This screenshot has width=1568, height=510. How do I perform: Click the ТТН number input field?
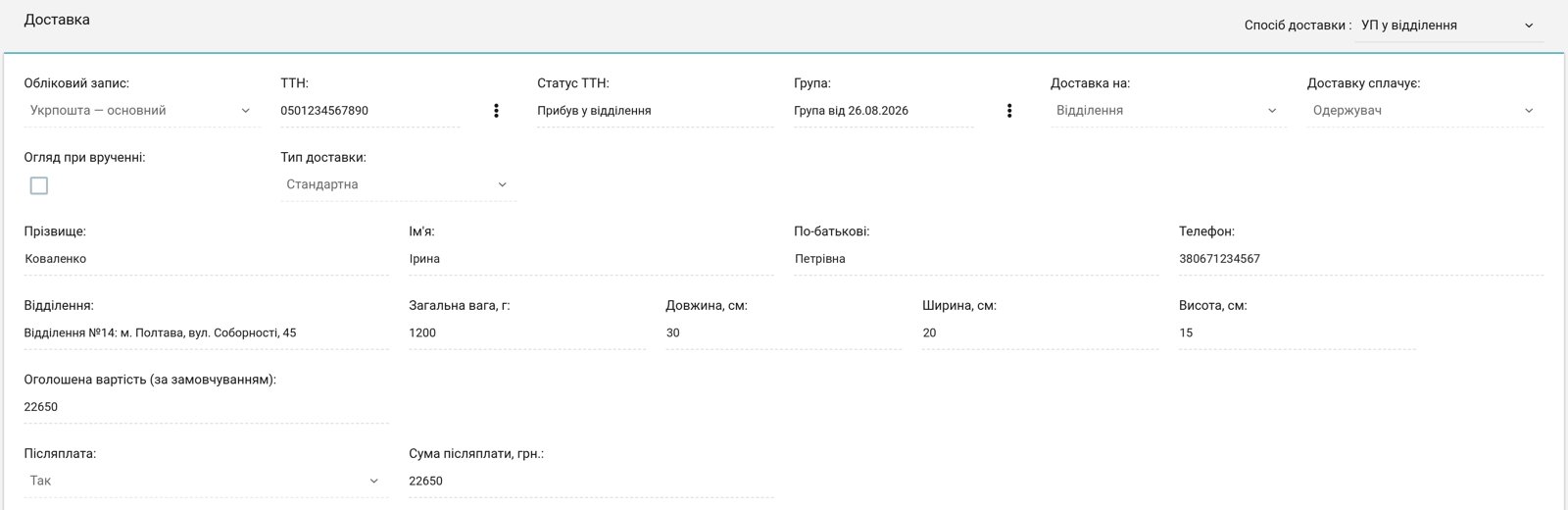pos(369,111)
